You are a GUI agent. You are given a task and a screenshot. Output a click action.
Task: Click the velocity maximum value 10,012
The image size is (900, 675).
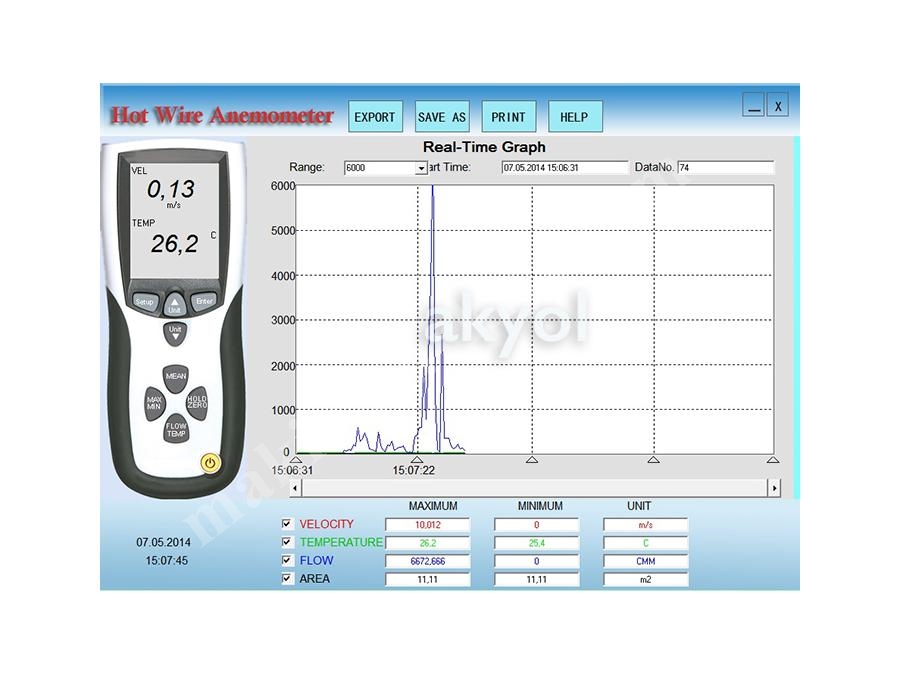tap(428, 525)
